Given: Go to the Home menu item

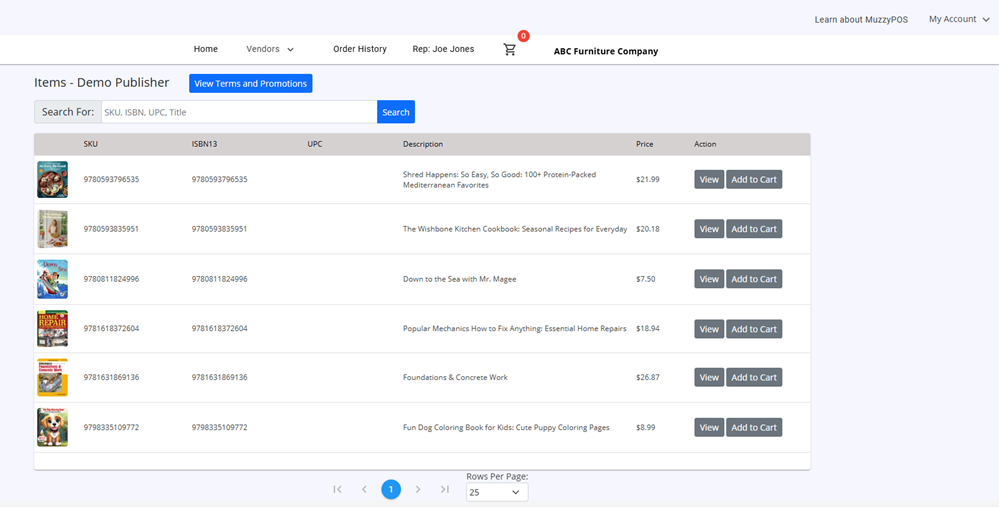Looking at the screenshot, I should tap(206, 49).
